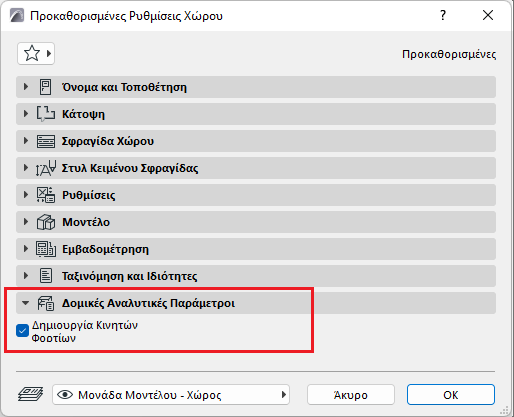Click the Όνομα και Τοποθέτηση panel icon
This screenshot has height=417, width=514.
[x=46, y=87]
